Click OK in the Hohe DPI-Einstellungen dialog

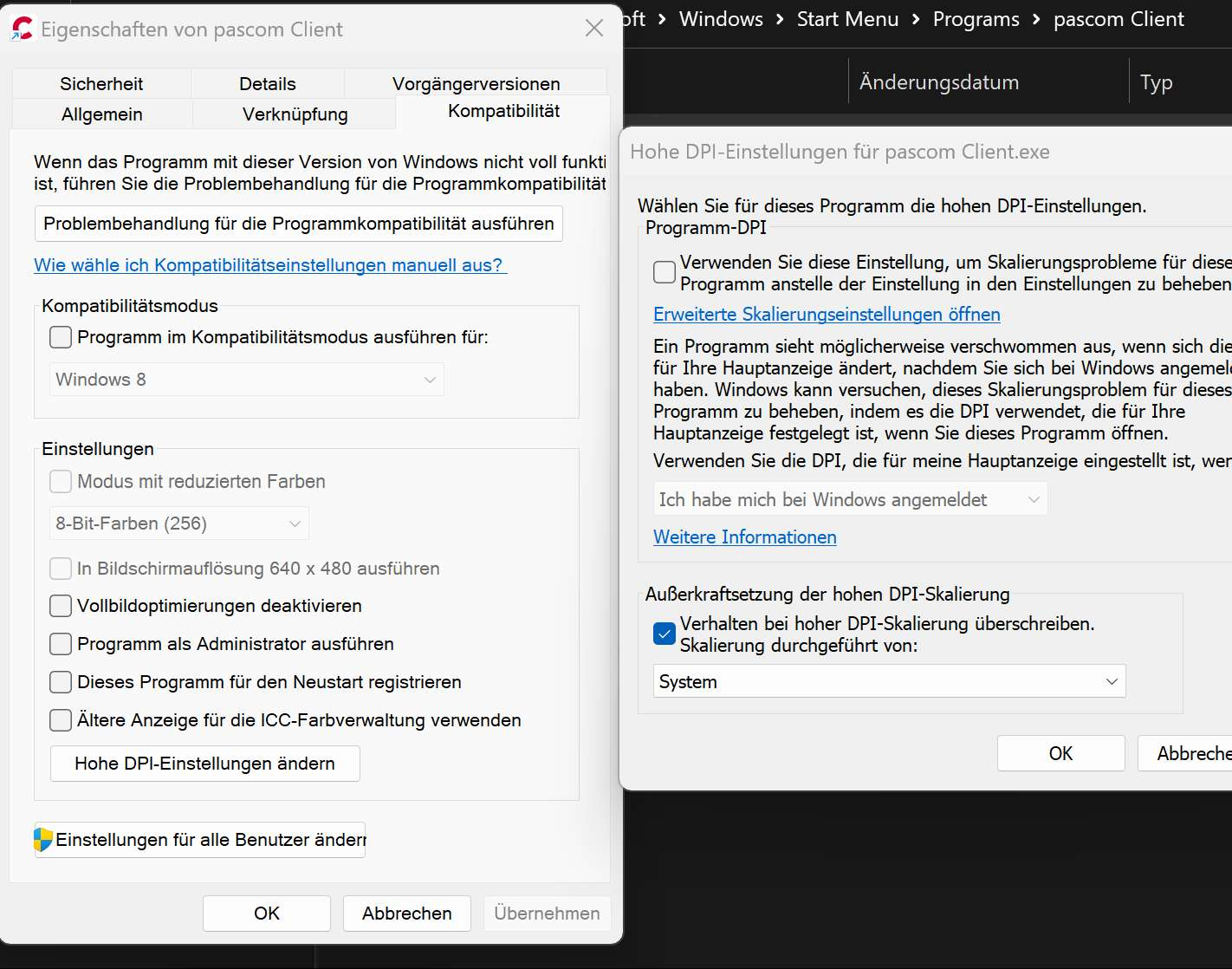1061,753
